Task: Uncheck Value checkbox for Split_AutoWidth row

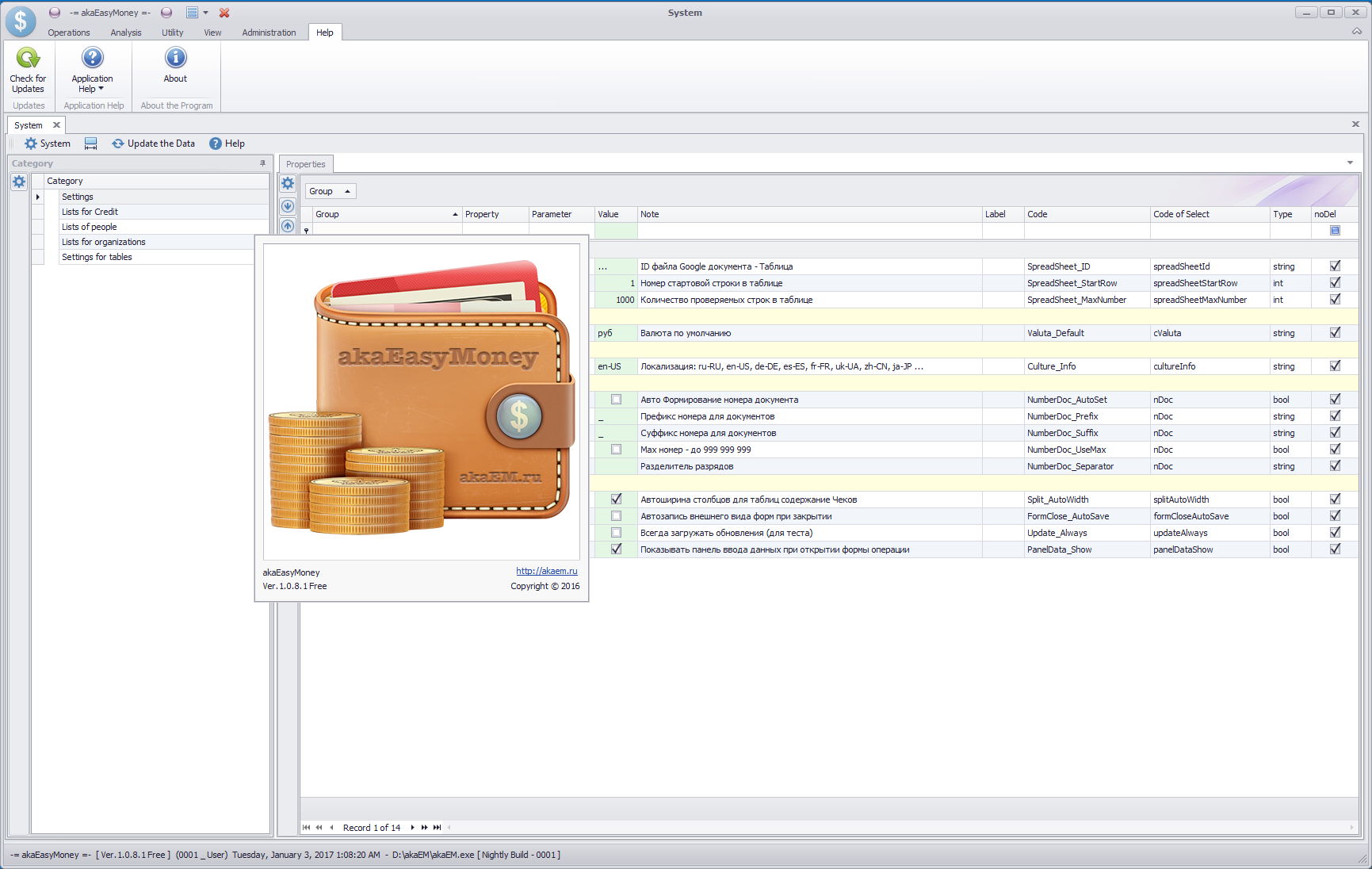Action: (616, 500)
